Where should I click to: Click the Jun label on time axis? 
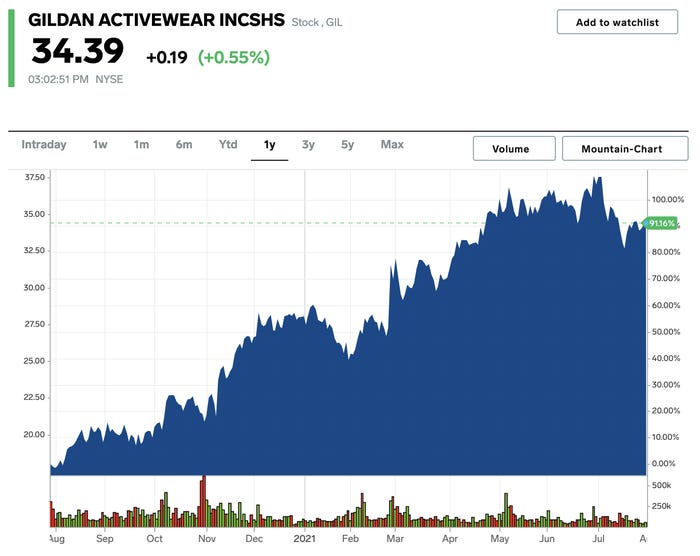pos(547,539)
